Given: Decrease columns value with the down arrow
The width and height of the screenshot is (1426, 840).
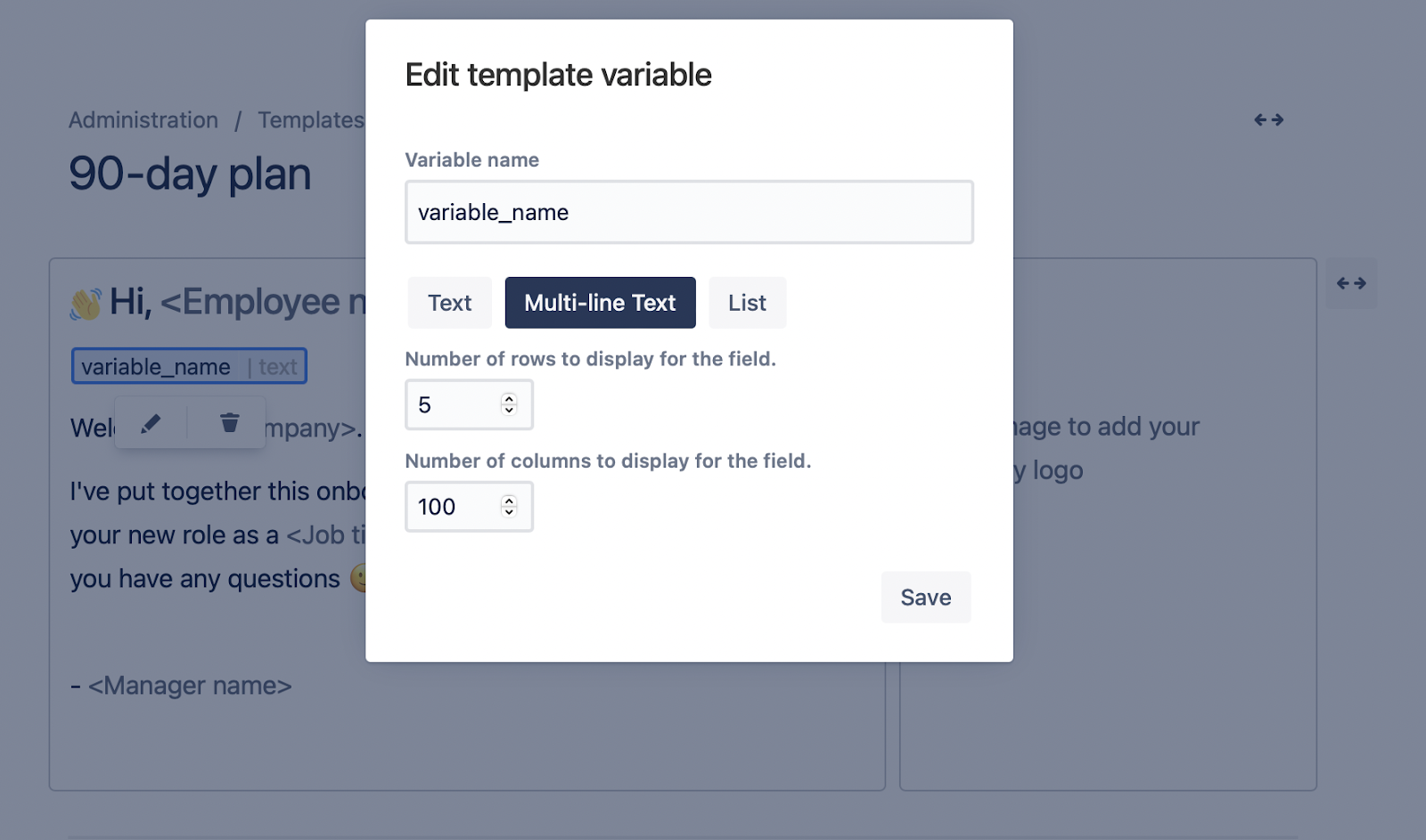Looking at the screenshot, I should point(507,513).
